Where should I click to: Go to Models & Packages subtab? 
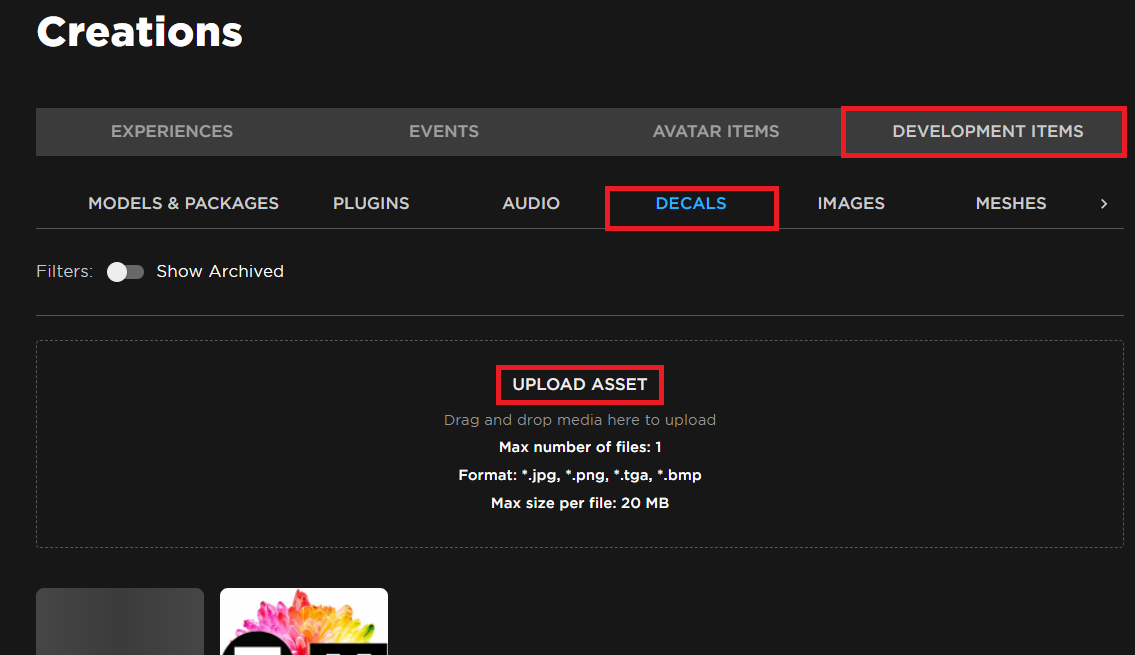pyautogui.click(x=183, y=203)
